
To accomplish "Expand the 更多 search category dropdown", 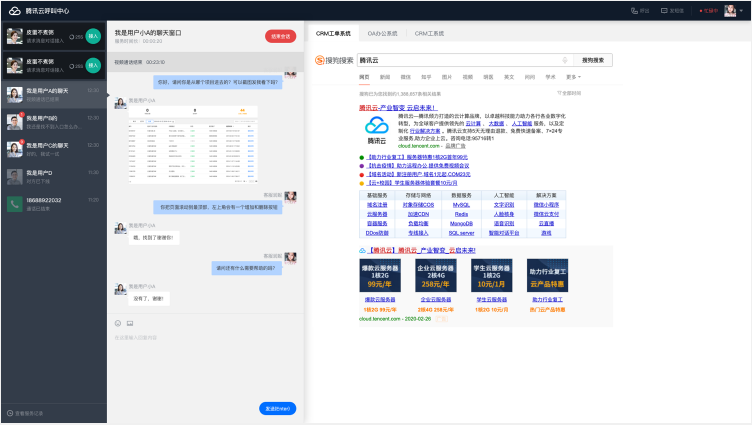I will coord(573,77).
